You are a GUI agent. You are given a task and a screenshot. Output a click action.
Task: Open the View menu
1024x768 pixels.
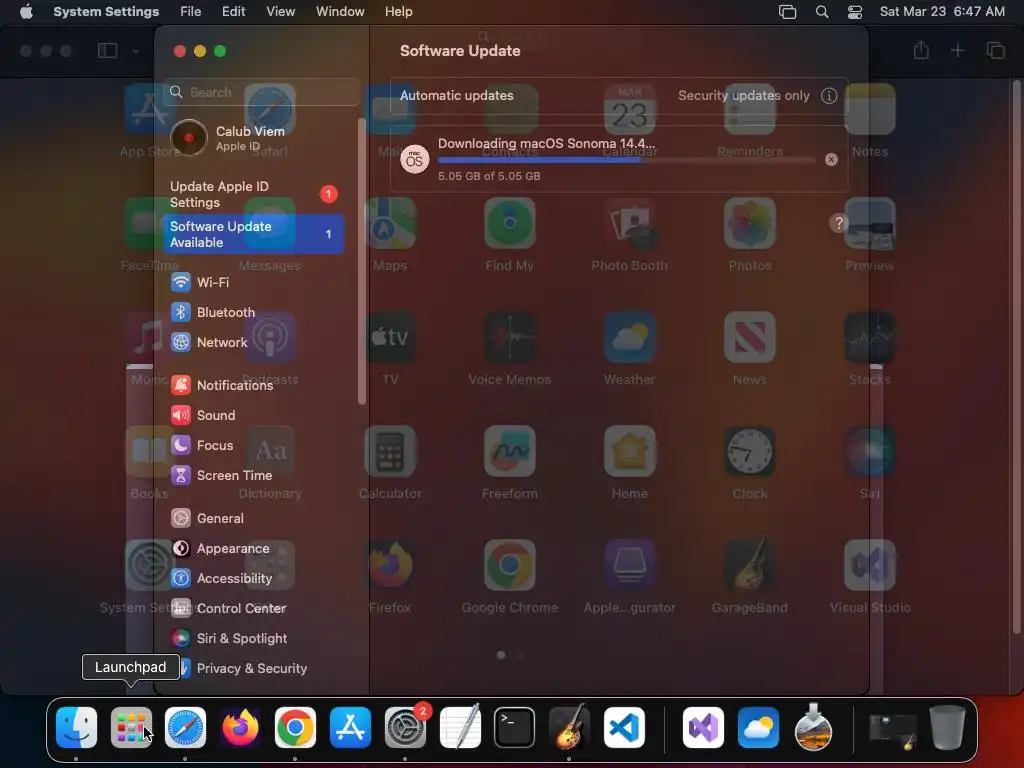pyautogui.click(x=280, y=12)
